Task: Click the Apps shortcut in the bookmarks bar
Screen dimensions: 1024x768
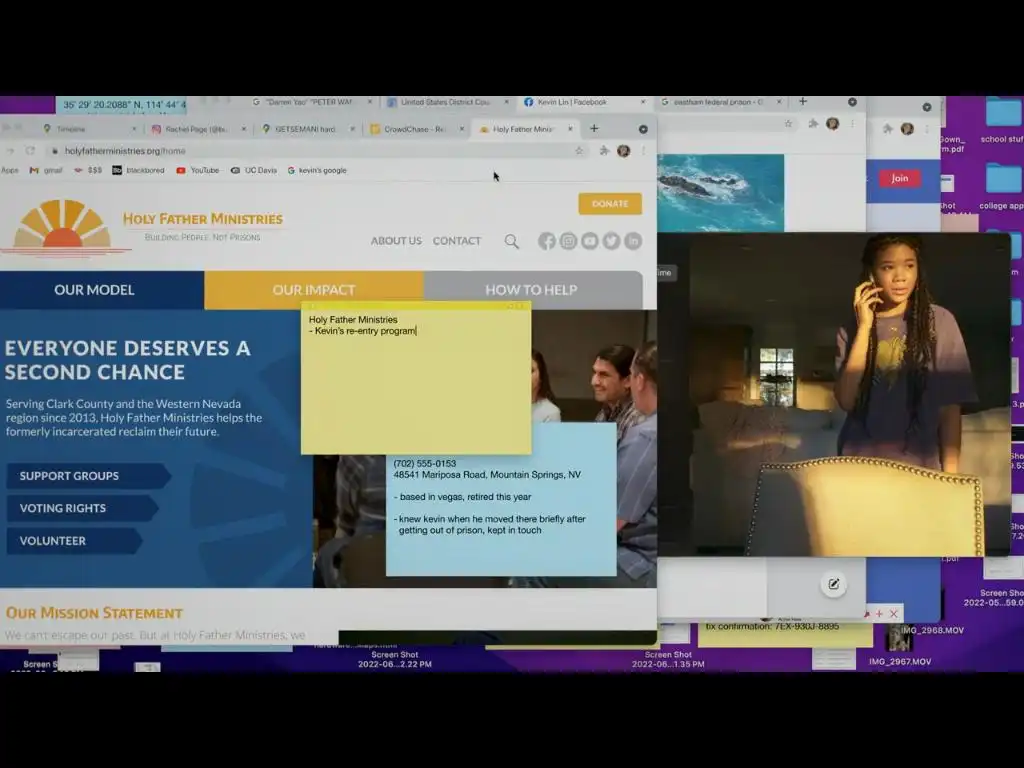Action: point(10,170)
